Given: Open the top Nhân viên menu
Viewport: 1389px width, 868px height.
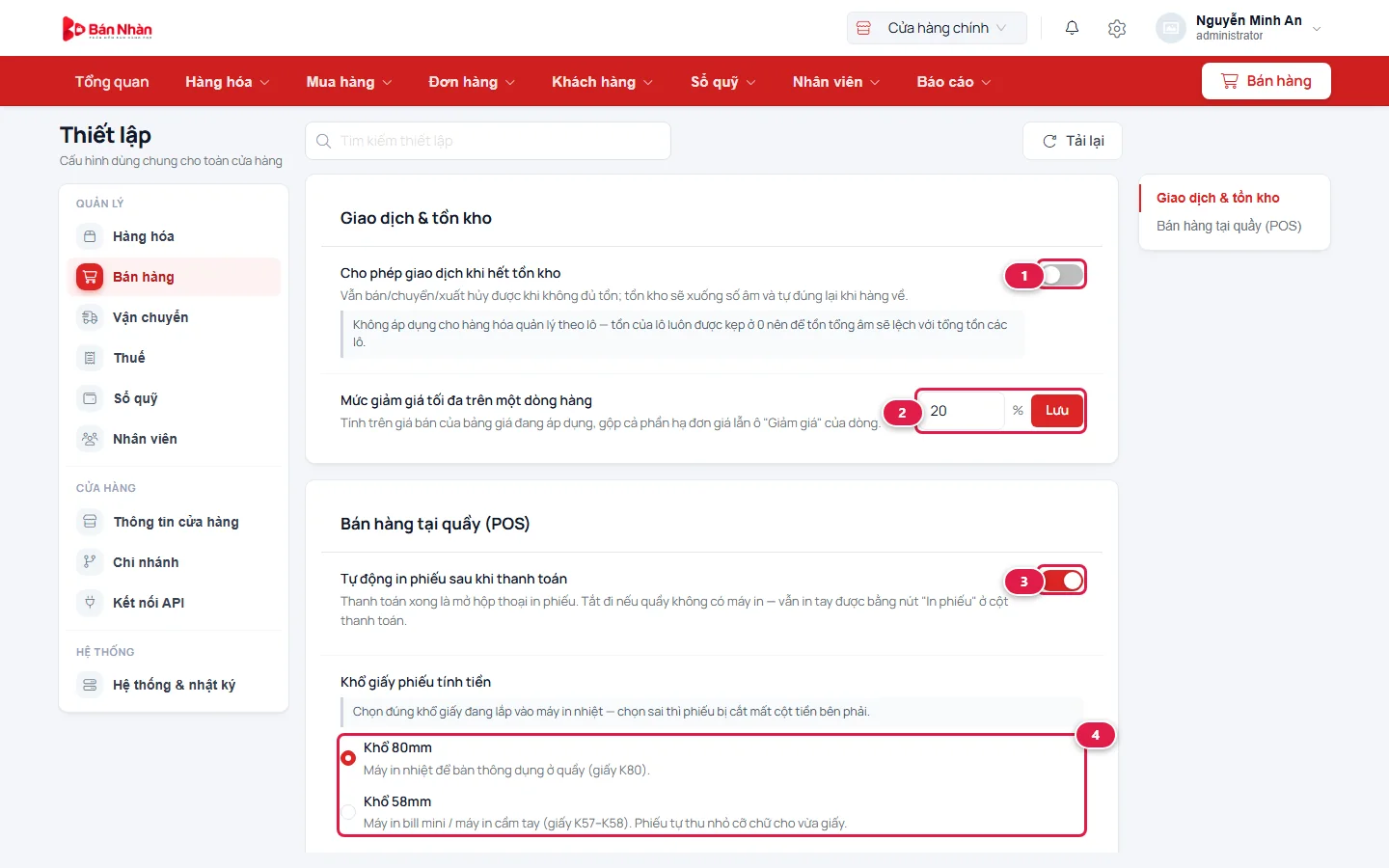Looking at the screenshot, I should pyautogui.click(x=836, y=82).
